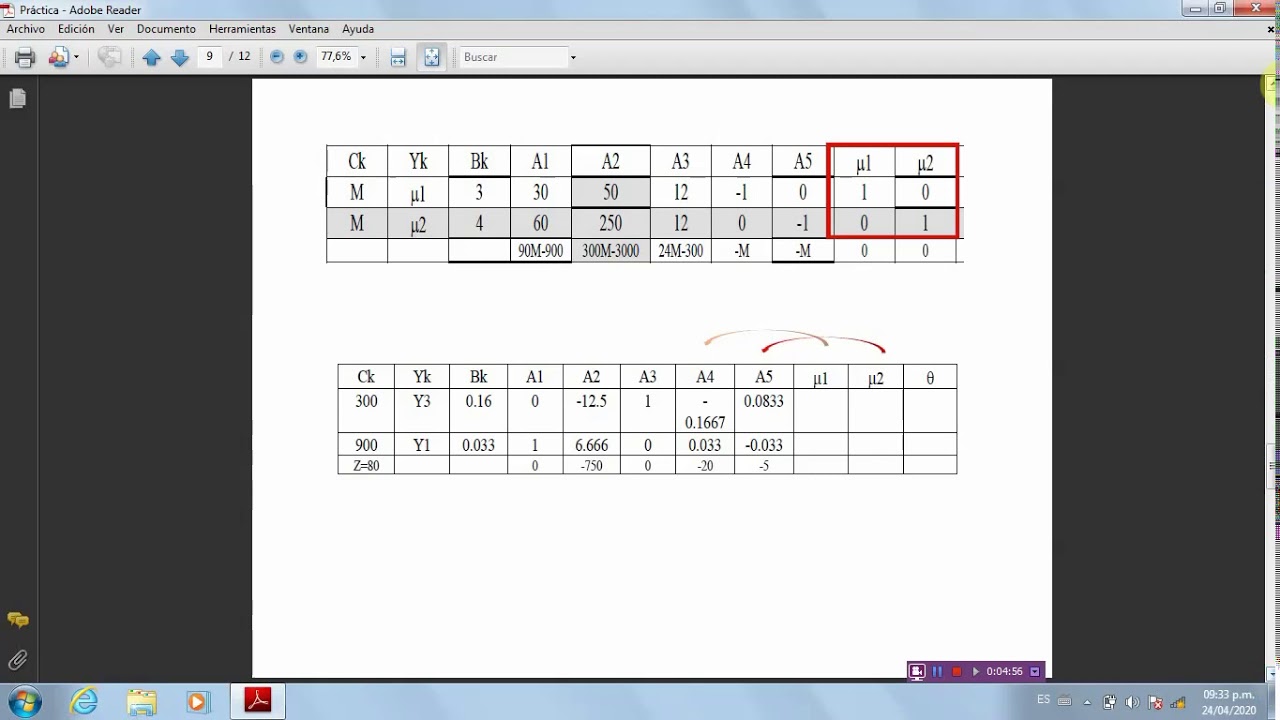Expand the share icon dropdown arrow
Viewport: 1280px width, 720px height.
[x=76, y=58]
